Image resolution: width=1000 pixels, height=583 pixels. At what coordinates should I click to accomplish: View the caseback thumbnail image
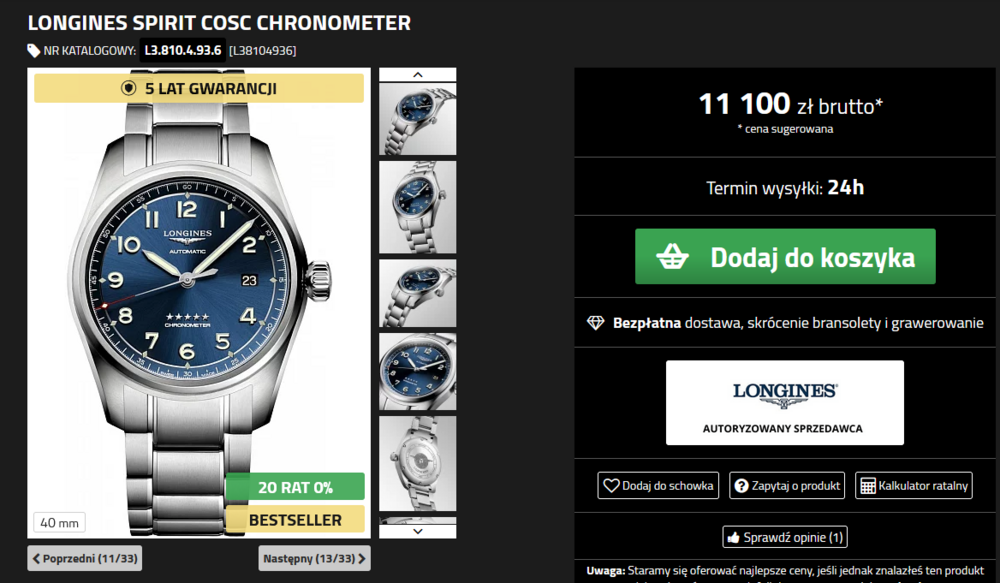pyautogui.click(x=418, y=463)
